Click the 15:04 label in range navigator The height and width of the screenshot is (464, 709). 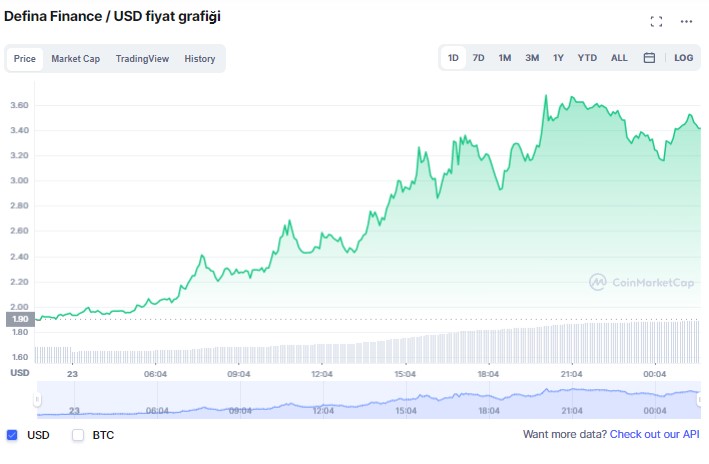(x=406, y=411)
